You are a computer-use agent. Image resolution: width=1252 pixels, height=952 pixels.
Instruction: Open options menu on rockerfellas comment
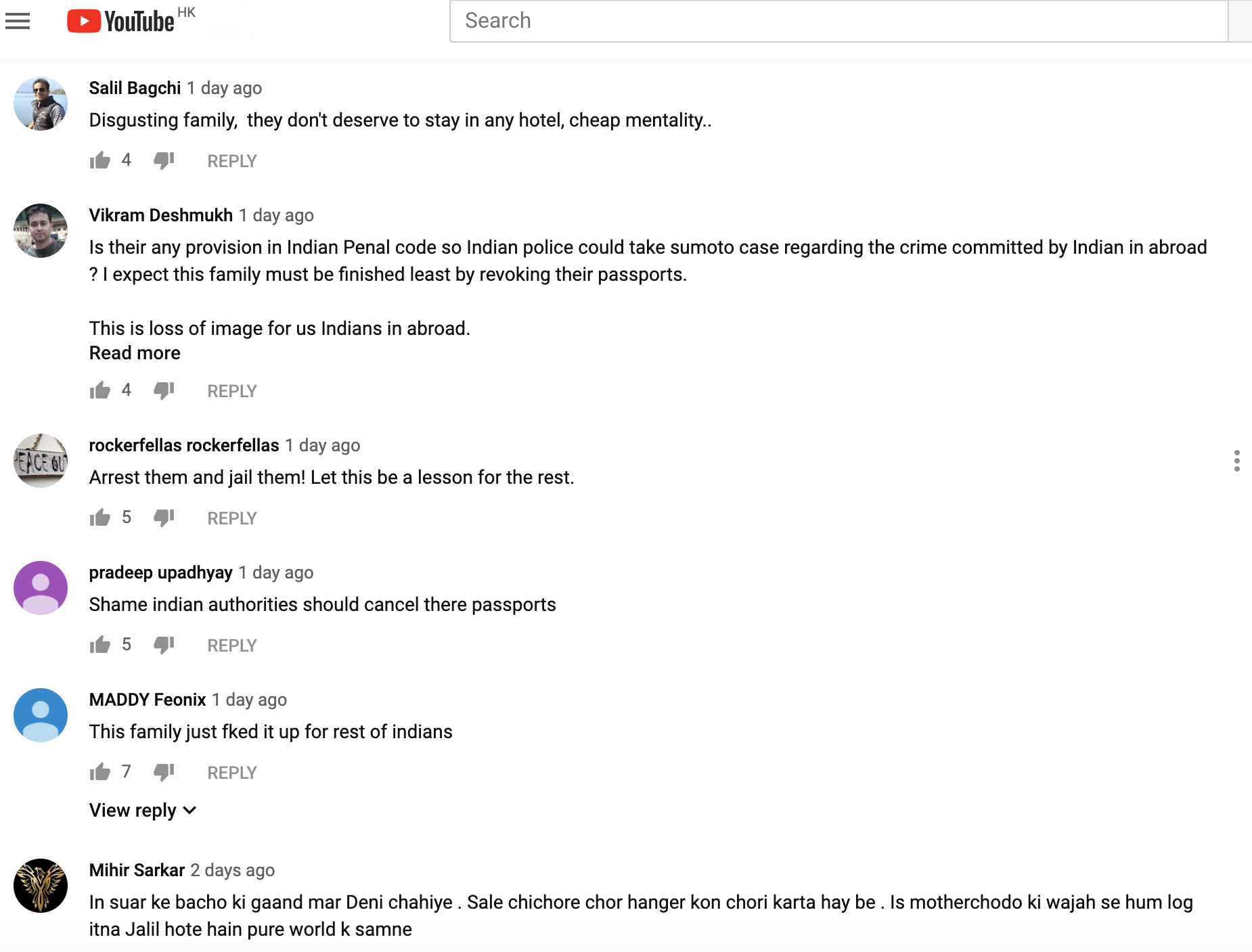[1236, 461]
